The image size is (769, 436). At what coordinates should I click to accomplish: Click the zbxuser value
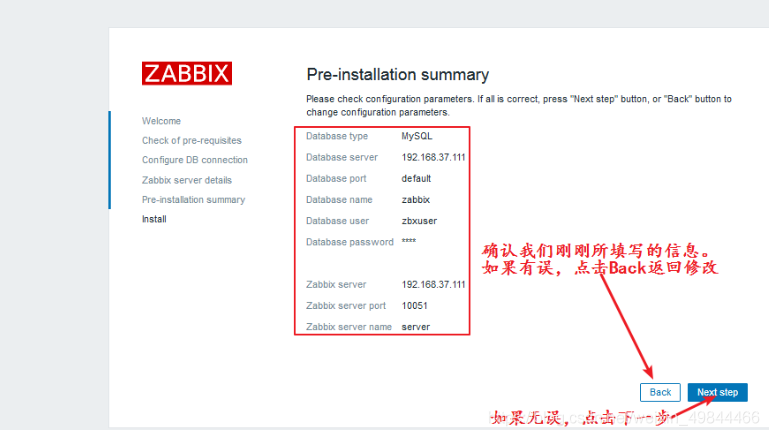(x=419, y=221)
